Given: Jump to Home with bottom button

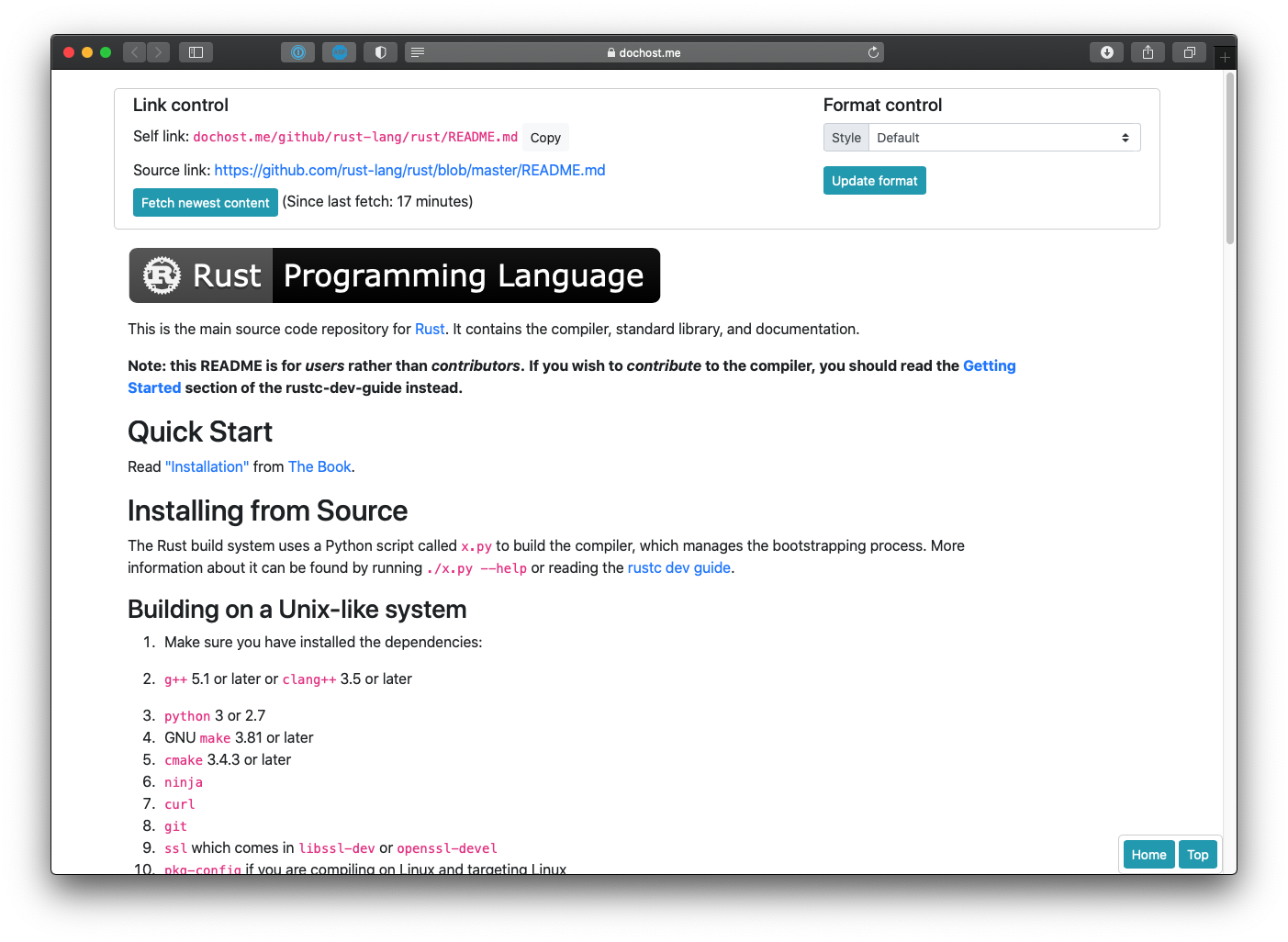Looking at the screenshot, I should [x=1148, y=855].
